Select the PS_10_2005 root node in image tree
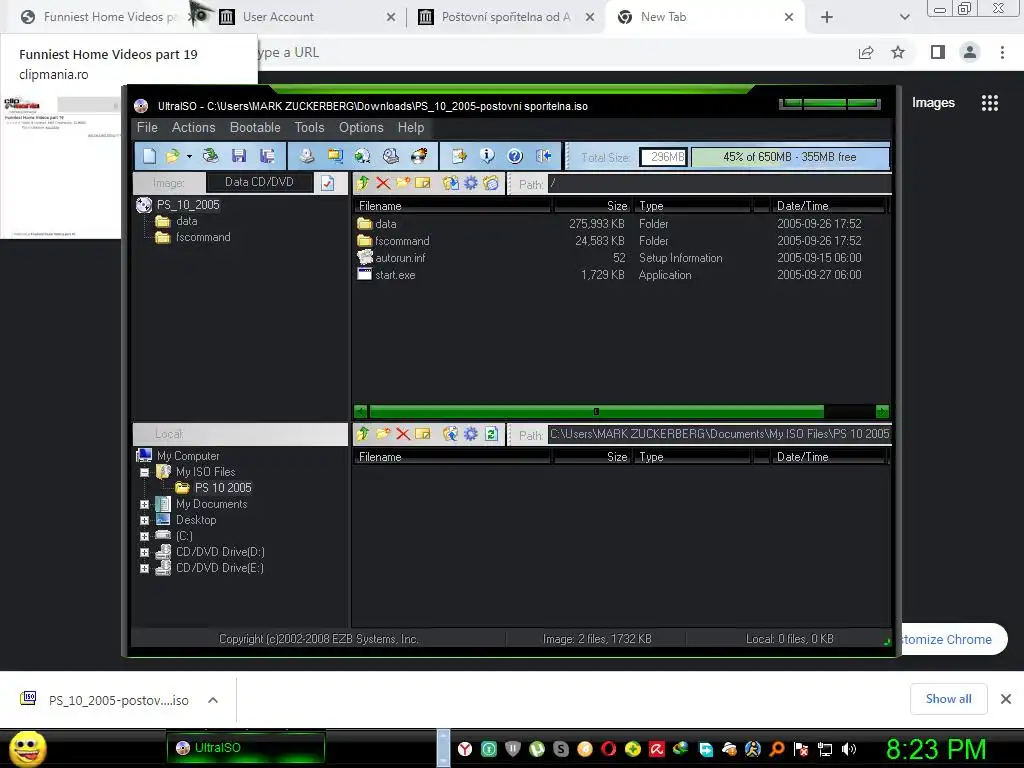The height and width of the screenshot is (768, 1024). [188, 205]
